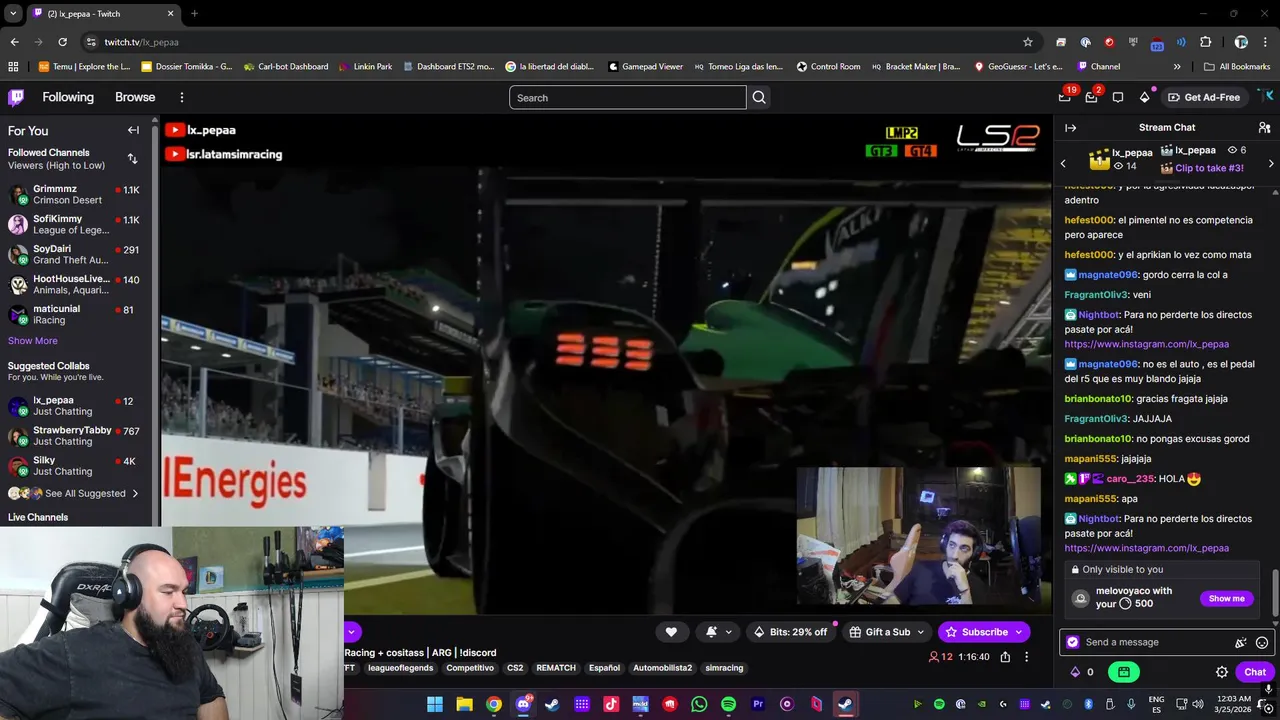
Task: Click the Twitch logo home icon
Action: click(x=16, y=97)
